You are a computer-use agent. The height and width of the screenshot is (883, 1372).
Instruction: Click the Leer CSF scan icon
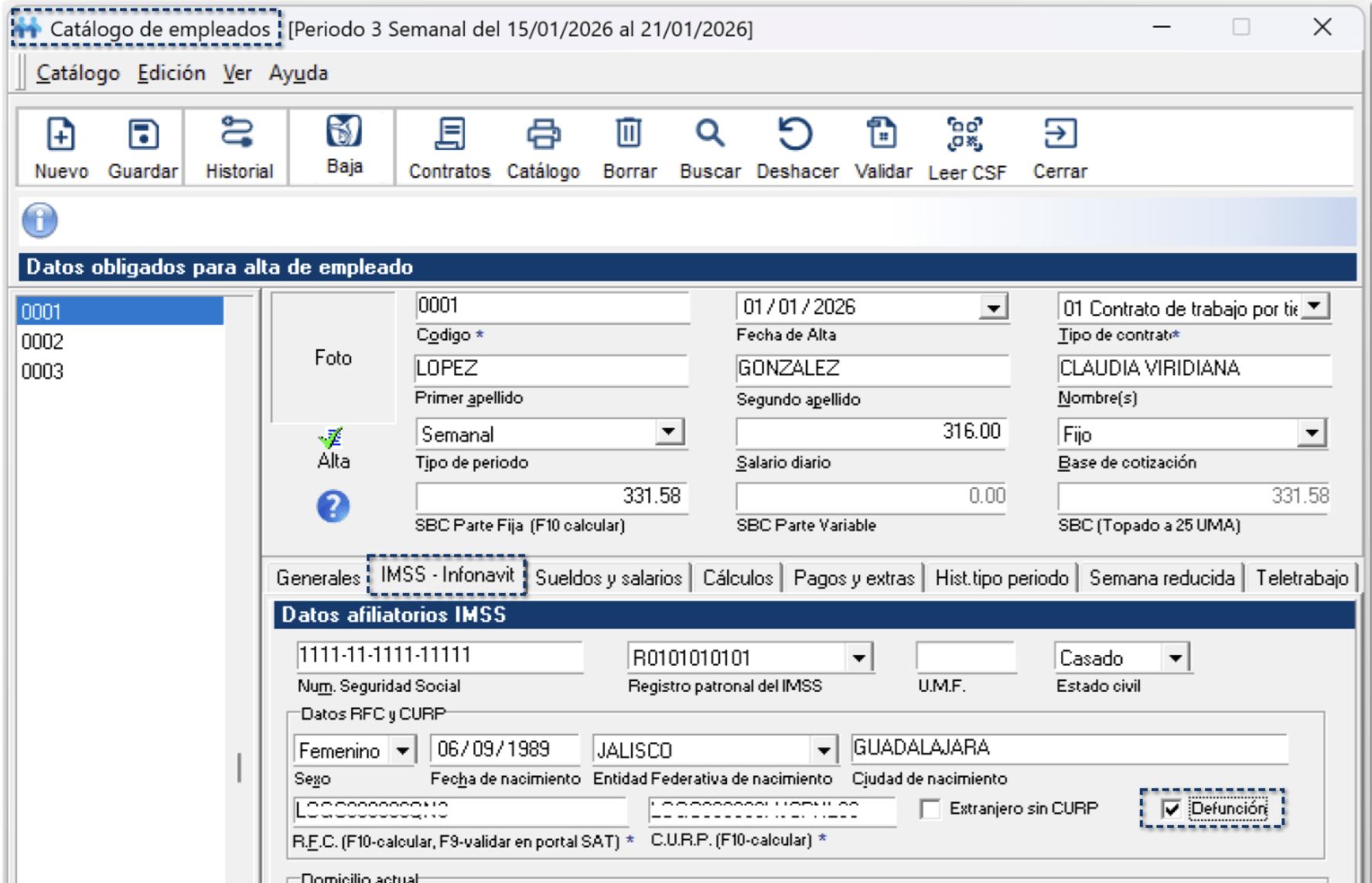[965, 135]
